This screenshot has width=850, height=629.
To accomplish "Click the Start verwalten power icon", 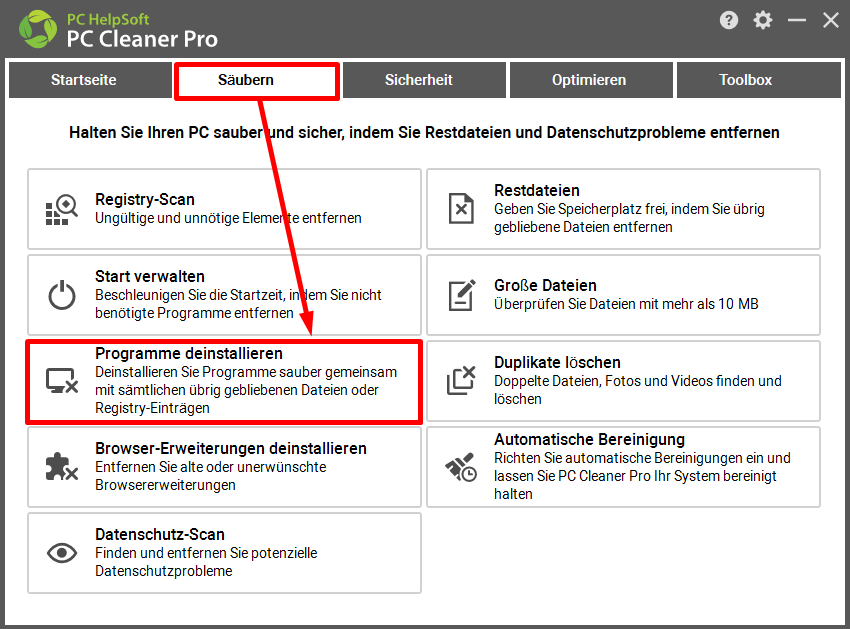I will [62, 295].
